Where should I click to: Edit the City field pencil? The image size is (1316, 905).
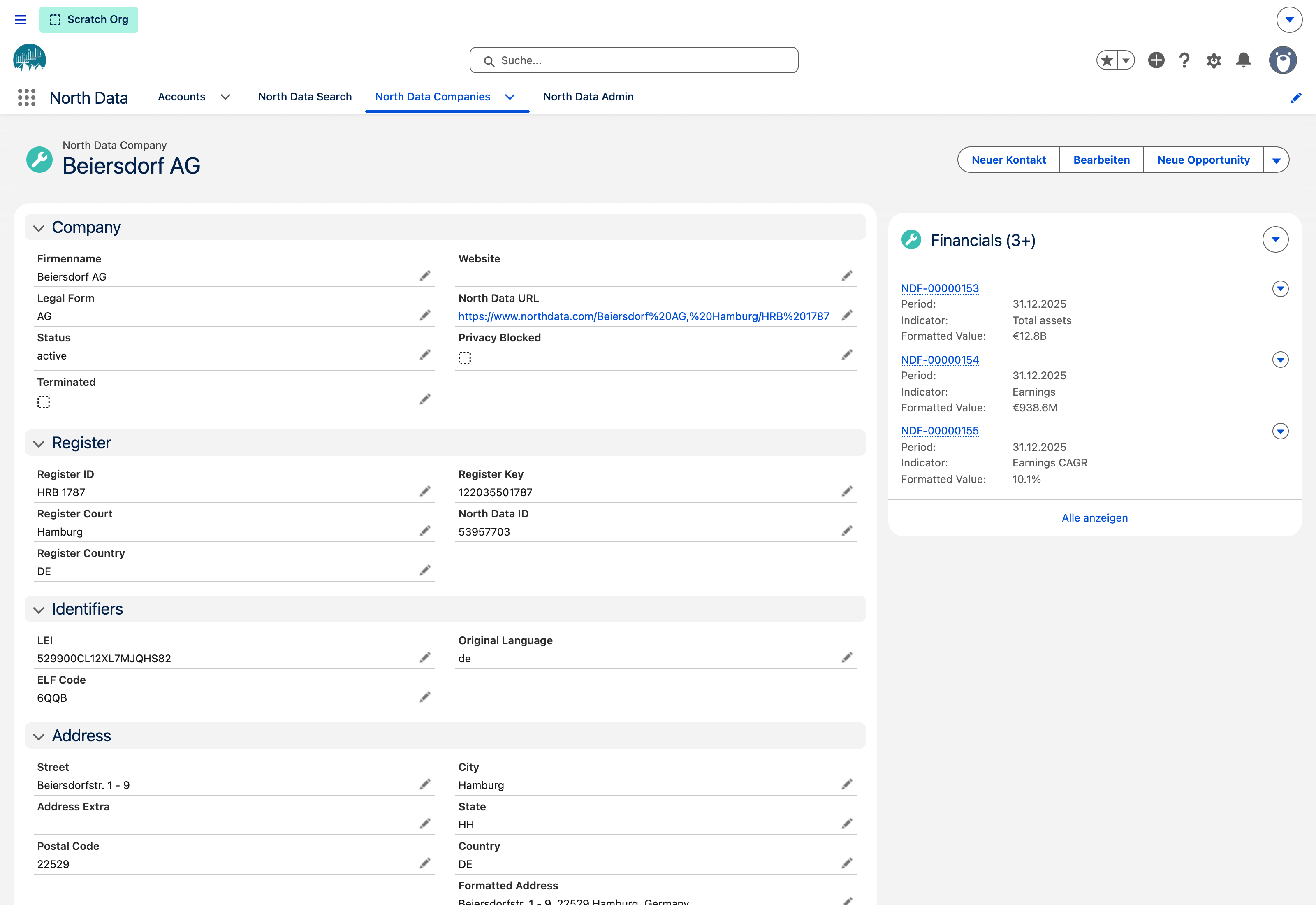(x=847, y=784)
